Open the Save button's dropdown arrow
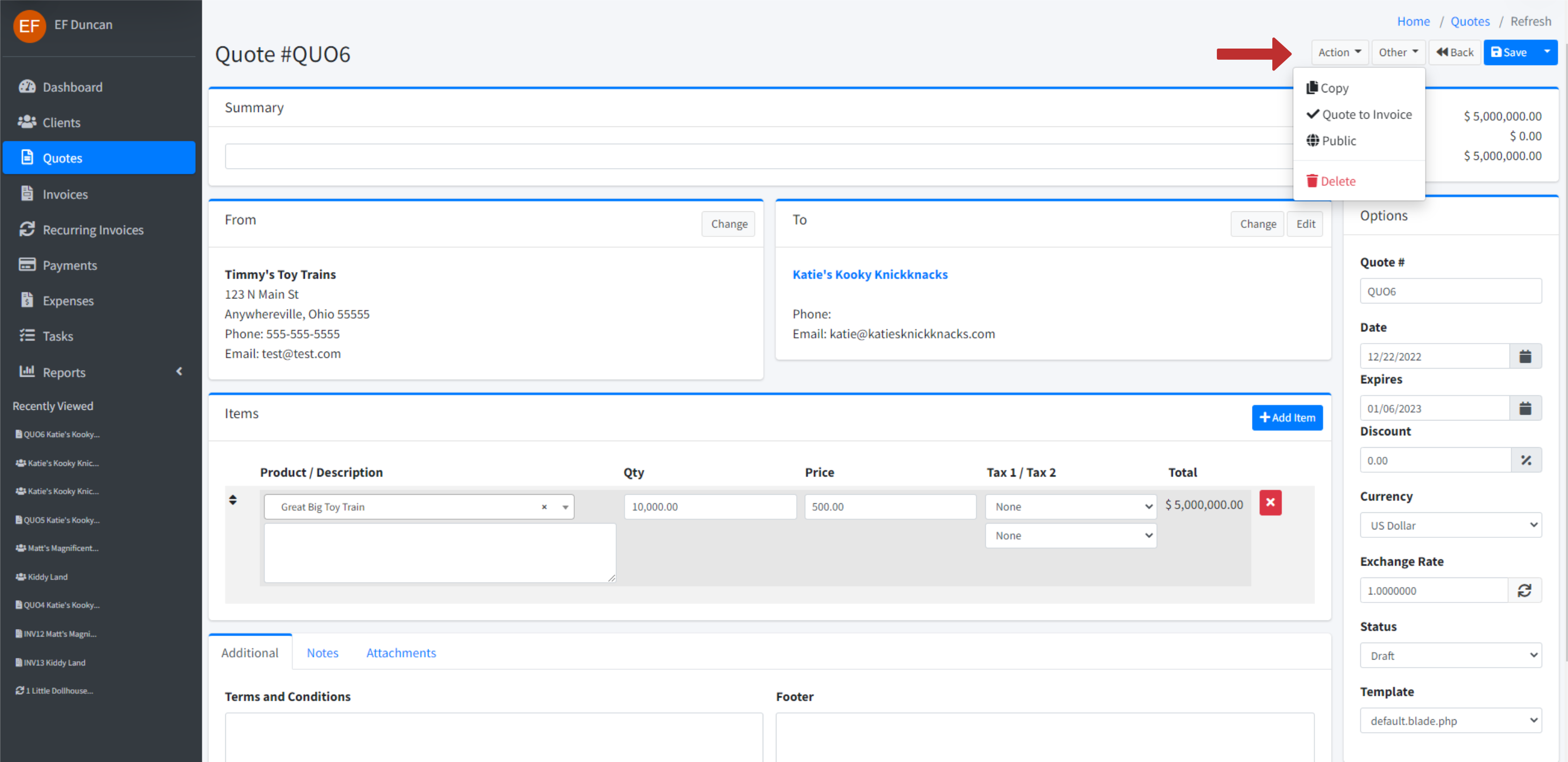1568x762 pixels. coord(1546,52)
